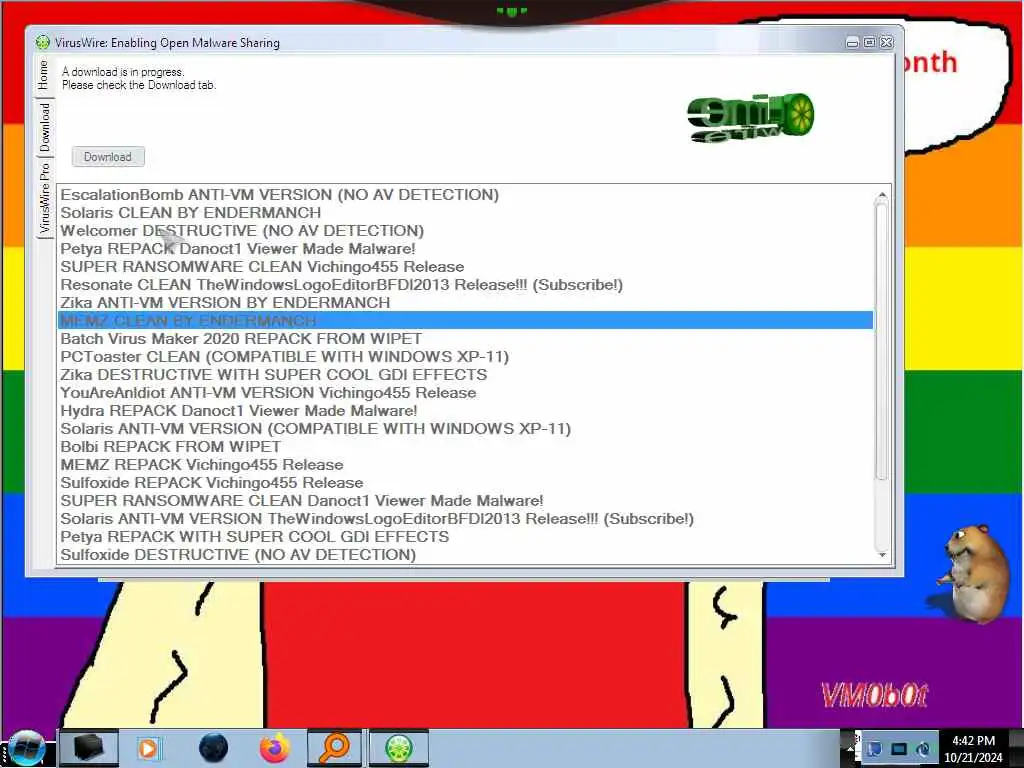Viewport: 1024px width, 768px height.
Task: Open the clock showing 4:42 PM
Action: [973, 748]
